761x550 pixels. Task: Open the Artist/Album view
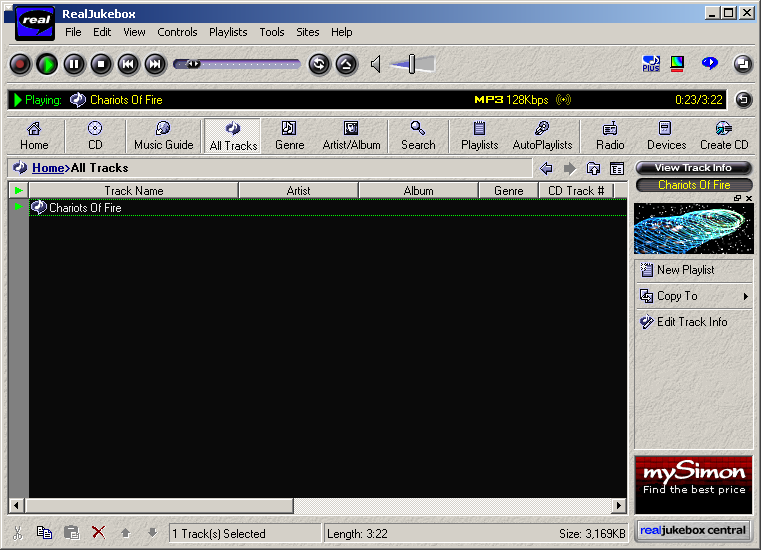pyautogui.click(x=351, y=136)
